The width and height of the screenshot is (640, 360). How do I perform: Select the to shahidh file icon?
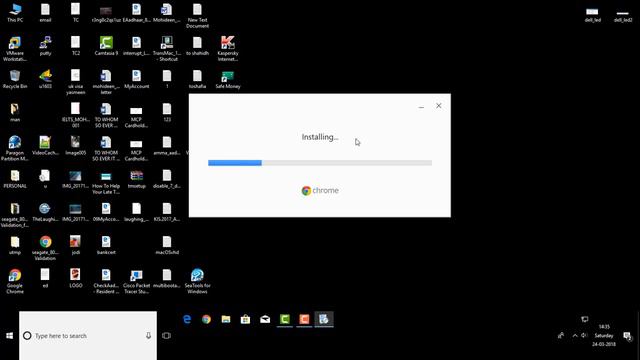pyautogui.click(x=198, y=46)
